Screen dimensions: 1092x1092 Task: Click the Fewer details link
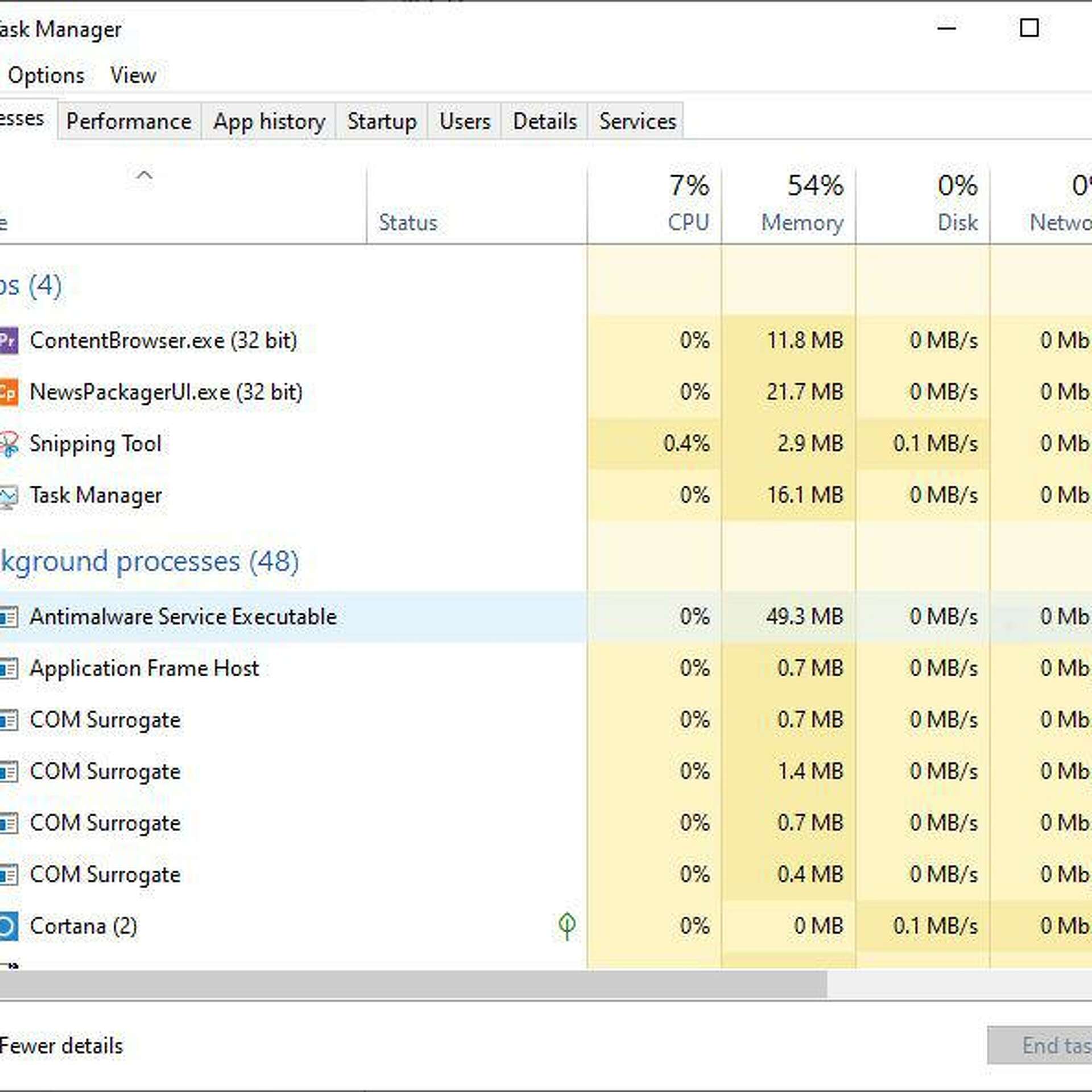pos(61,1046)
